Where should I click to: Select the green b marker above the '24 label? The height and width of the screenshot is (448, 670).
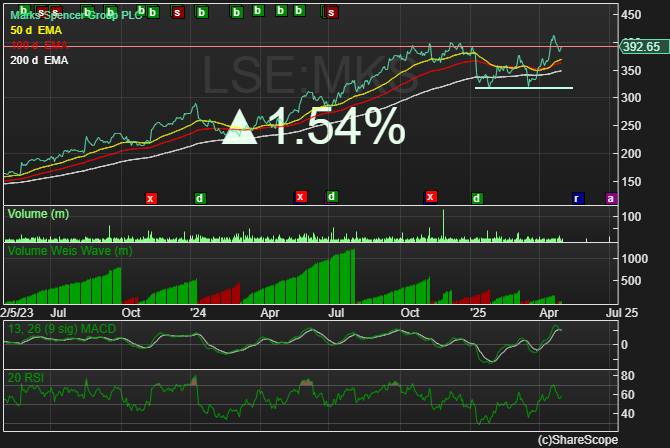click(202, 13)
